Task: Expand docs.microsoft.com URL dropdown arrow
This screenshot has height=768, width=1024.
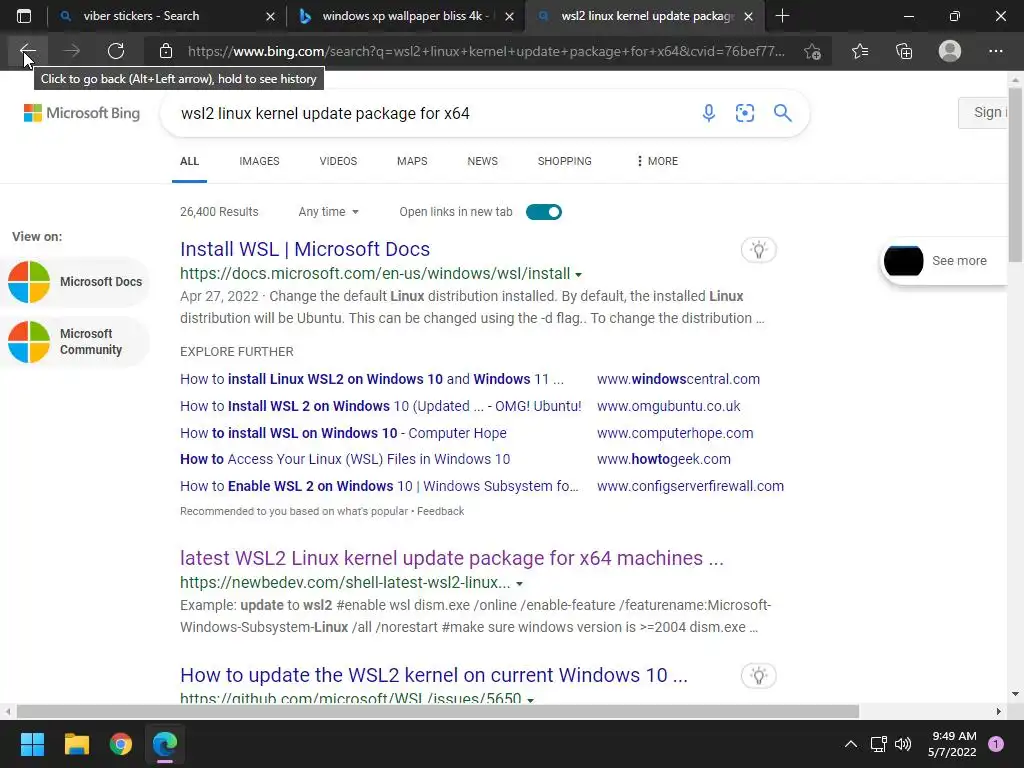Action: point(579,274)
